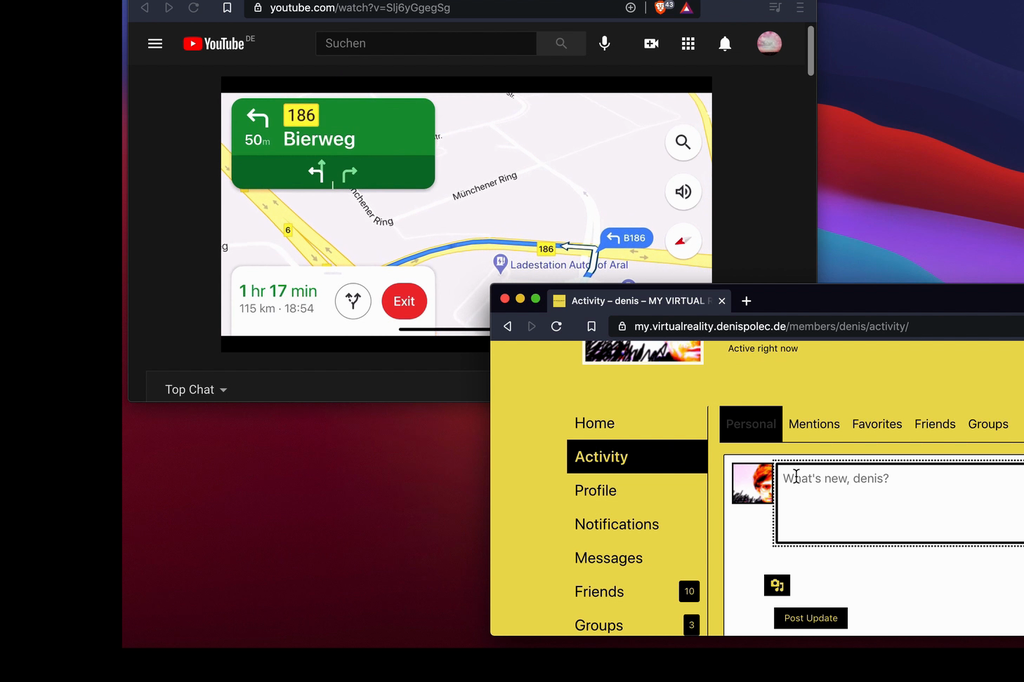This screenshot has height=682, width=1024.
Task: Click the YouTube search magnifier button
Action: point(561,43)
